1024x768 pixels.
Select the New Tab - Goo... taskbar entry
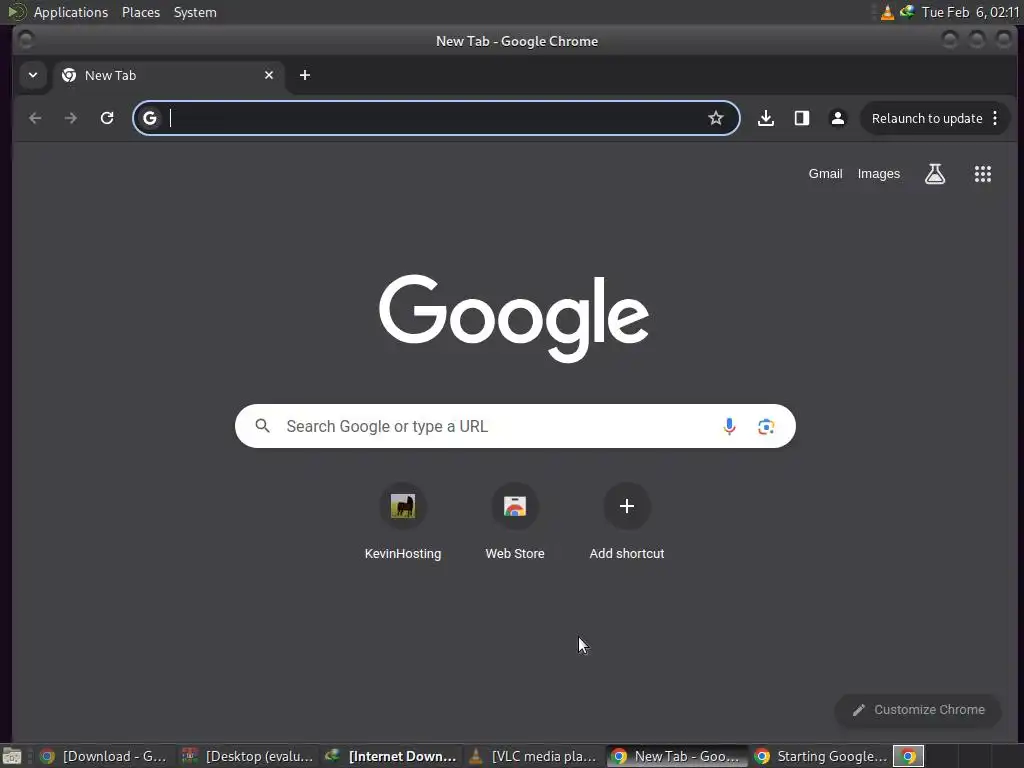pos(677,757)
